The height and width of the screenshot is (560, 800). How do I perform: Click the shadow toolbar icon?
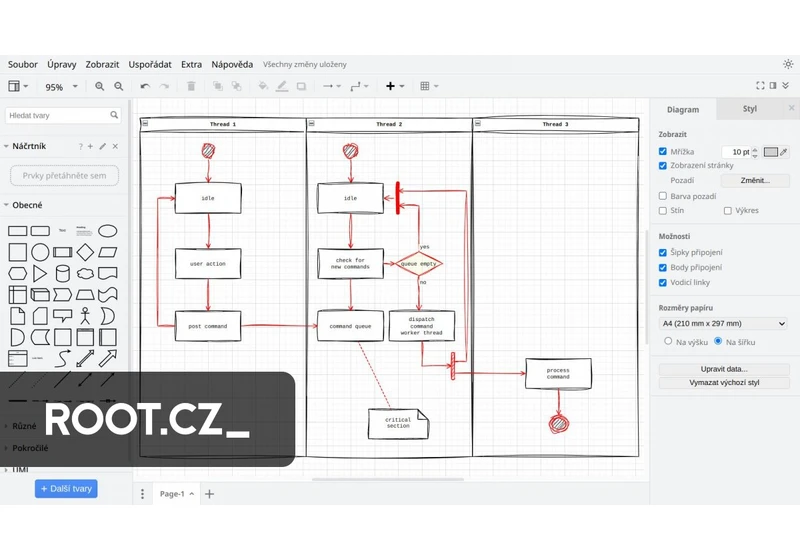point(302,86)
